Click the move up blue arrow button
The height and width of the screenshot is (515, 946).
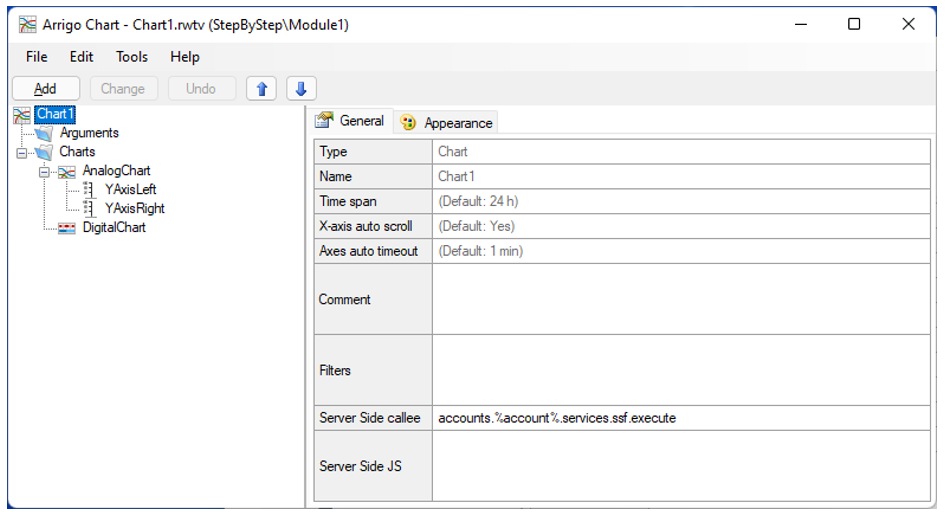tap(261, 89)
